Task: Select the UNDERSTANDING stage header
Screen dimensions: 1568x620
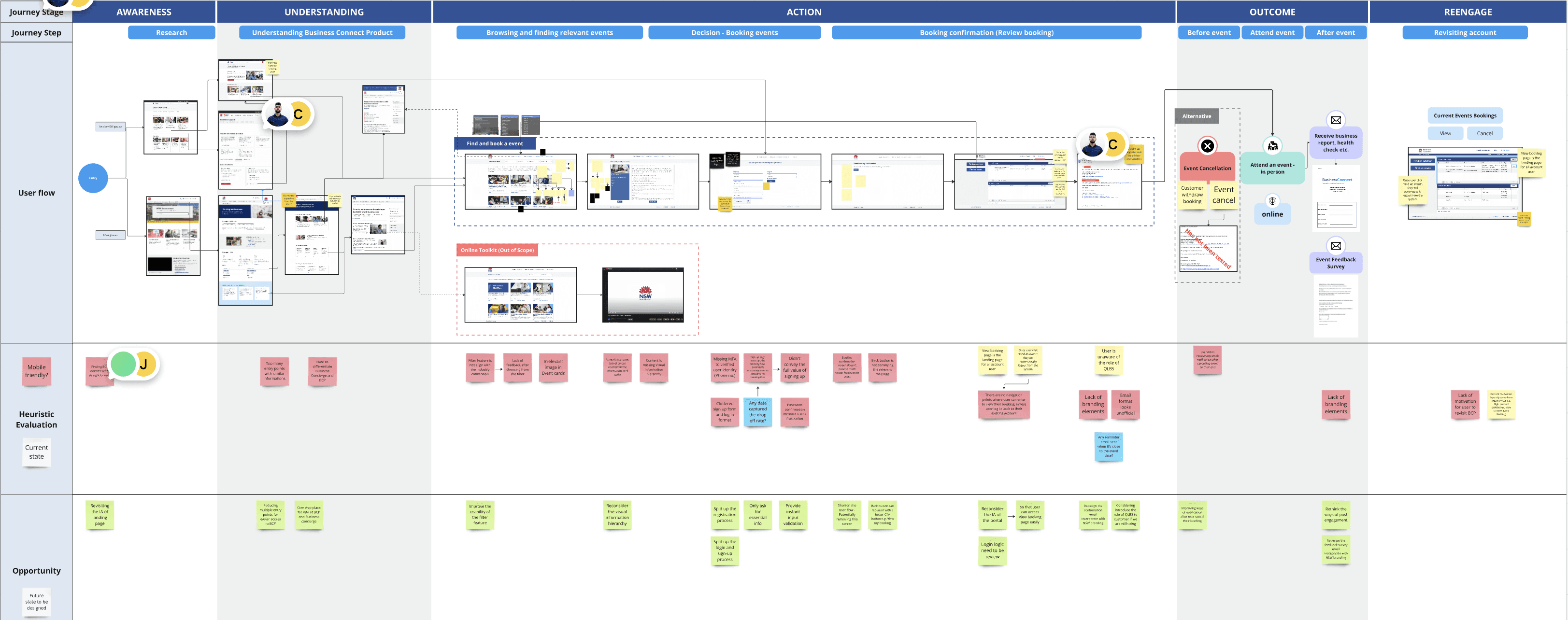Action: pyautogui.click(x=325, y=12)
